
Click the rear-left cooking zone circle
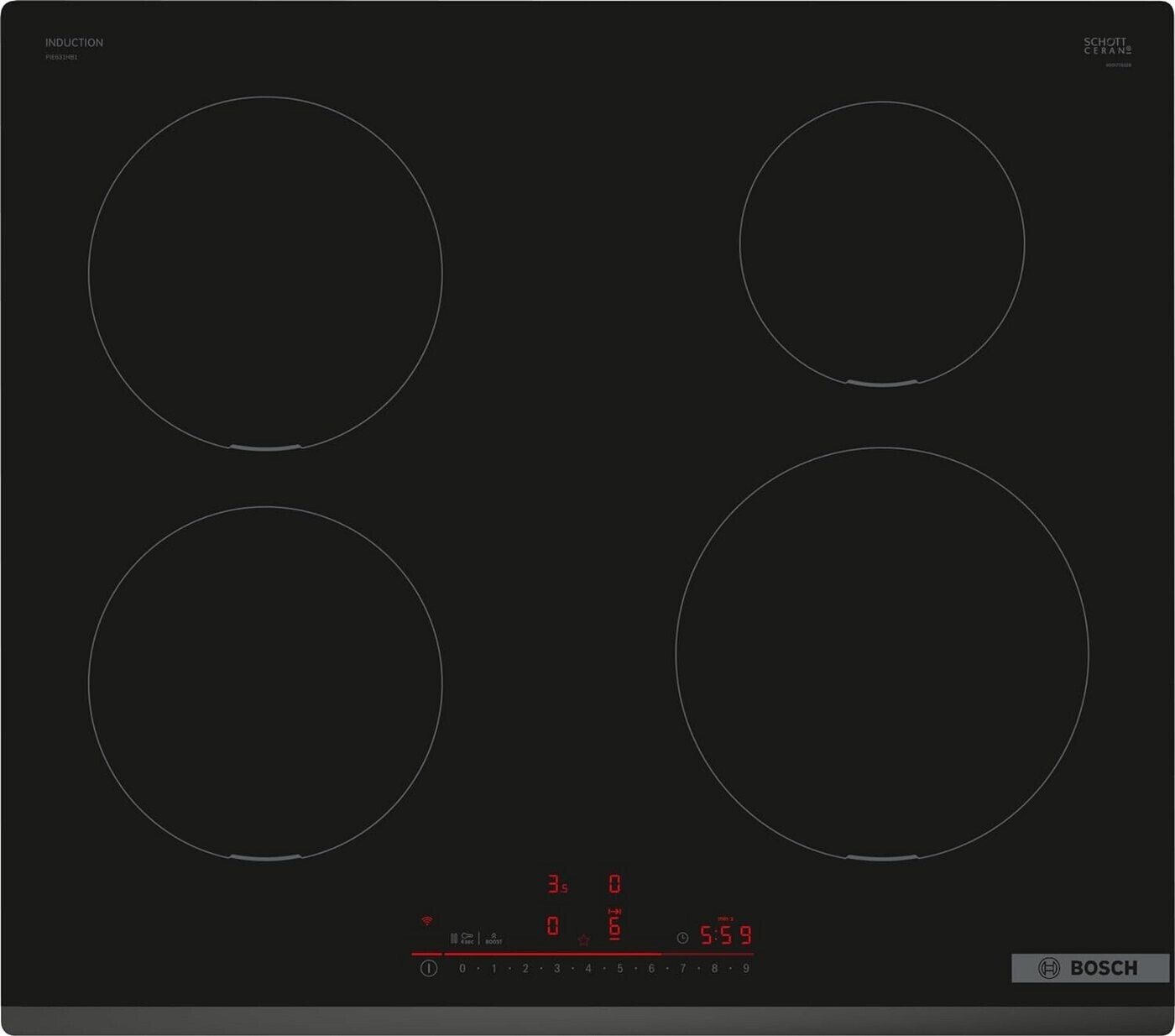tap(265, 273)
